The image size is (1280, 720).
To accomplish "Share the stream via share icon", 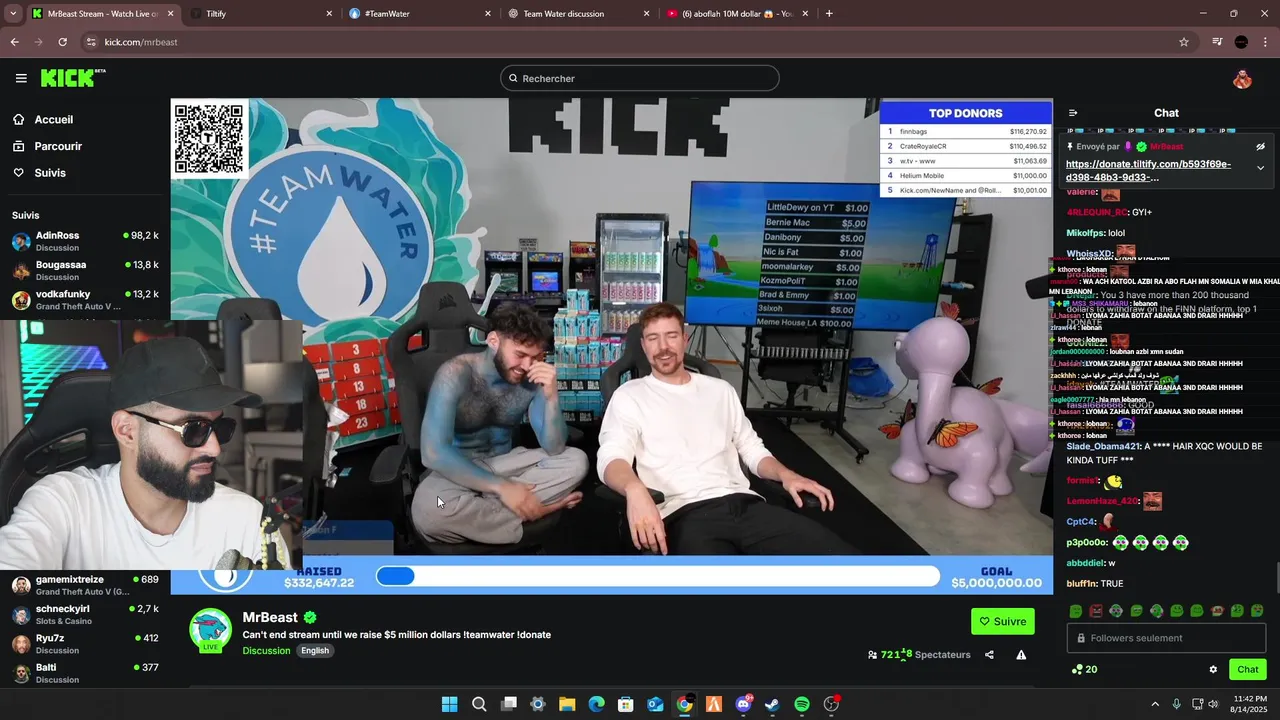I will (x=989, y=655).
